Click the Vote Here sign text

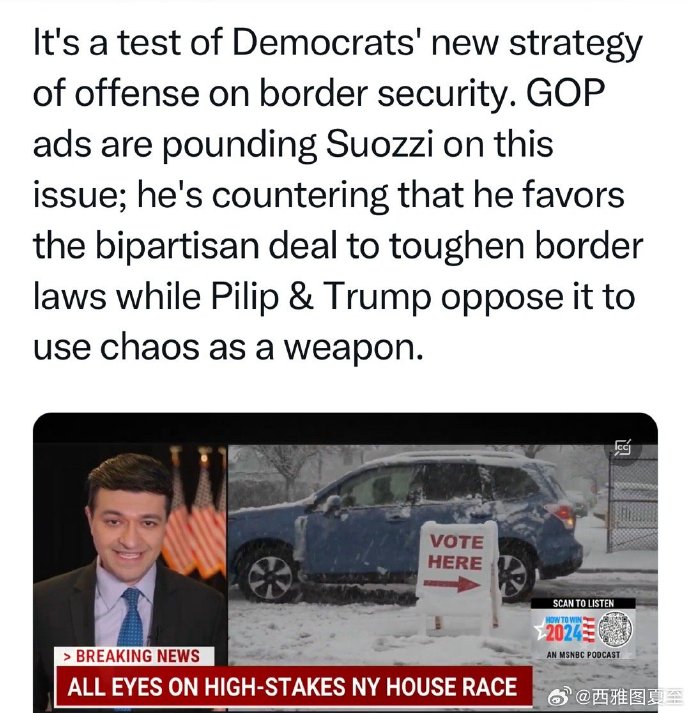[x=455, y=552]
